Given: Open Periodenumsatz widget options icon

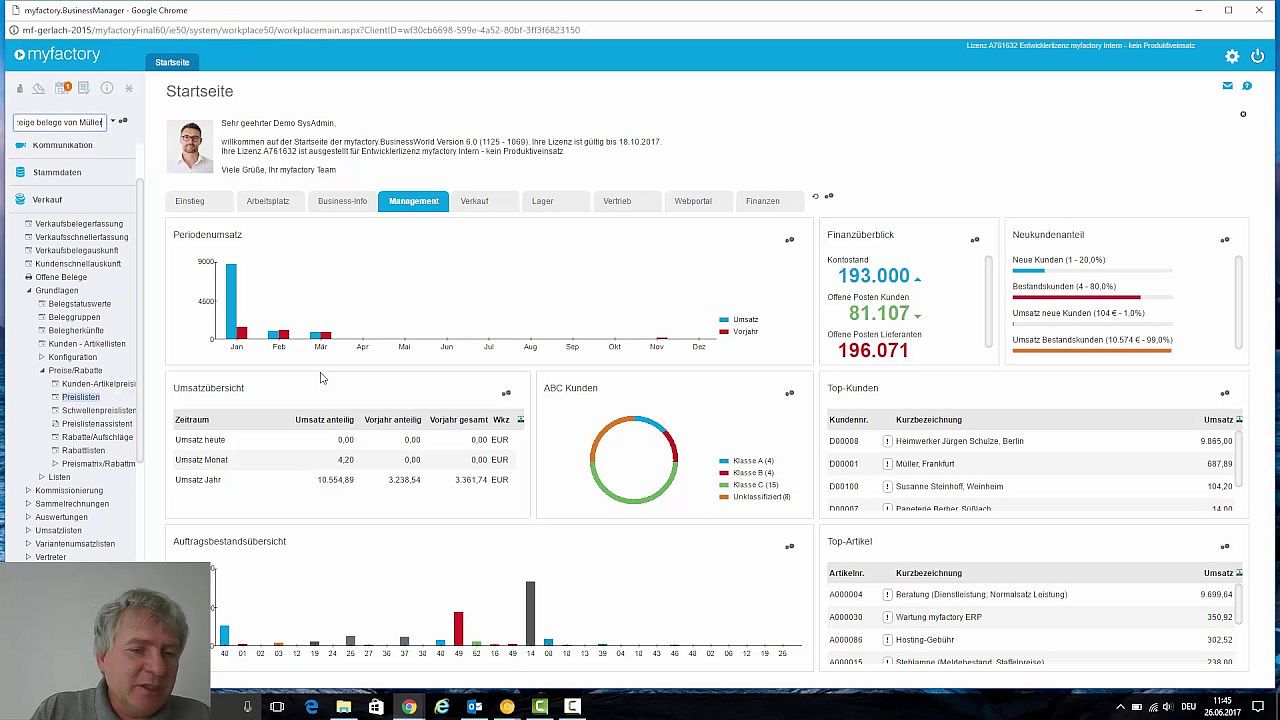Looking at the screenshot, I should [789, 240].
